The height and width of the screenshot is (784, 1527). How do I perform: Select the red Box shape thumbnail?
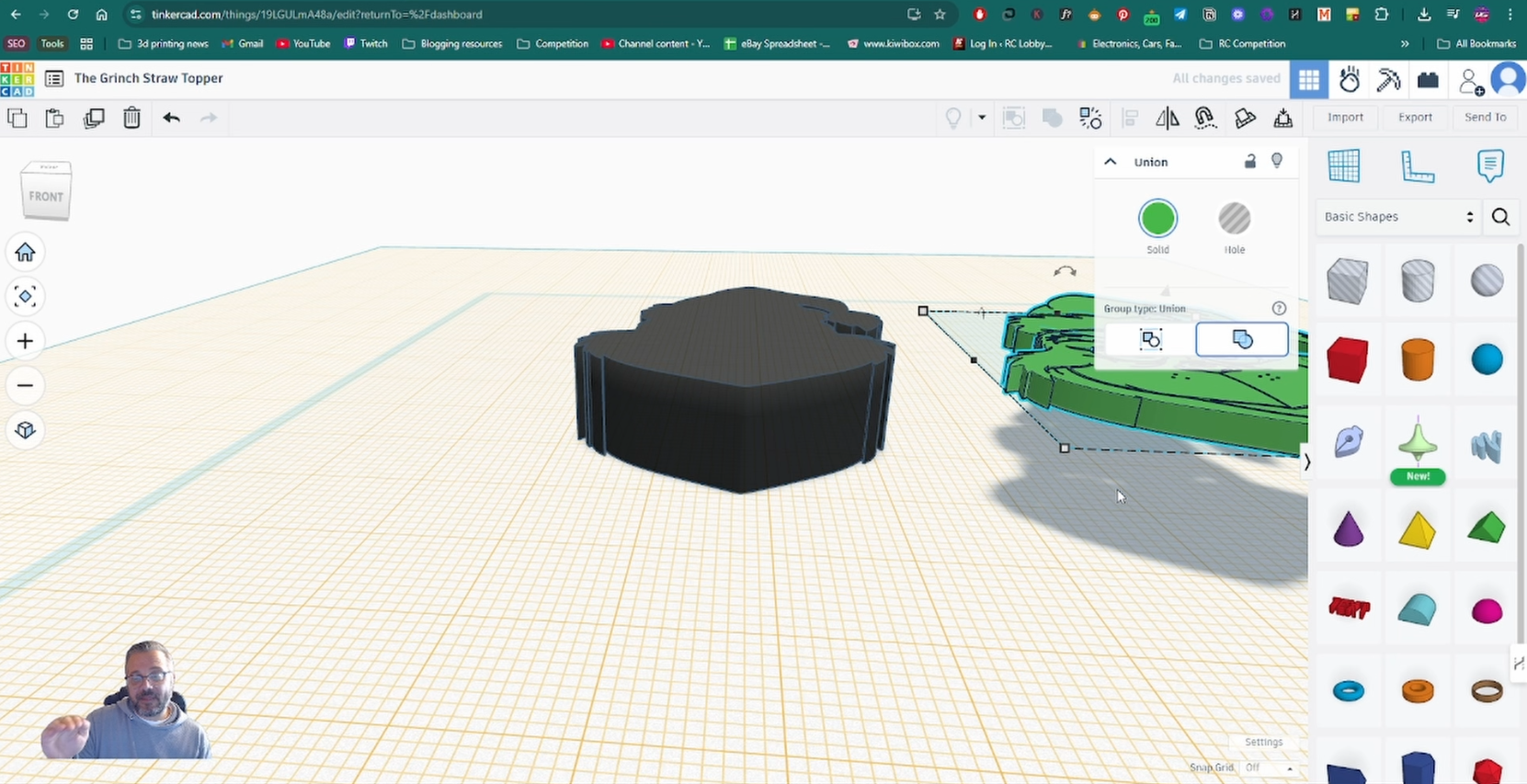tap(1348, 359)
